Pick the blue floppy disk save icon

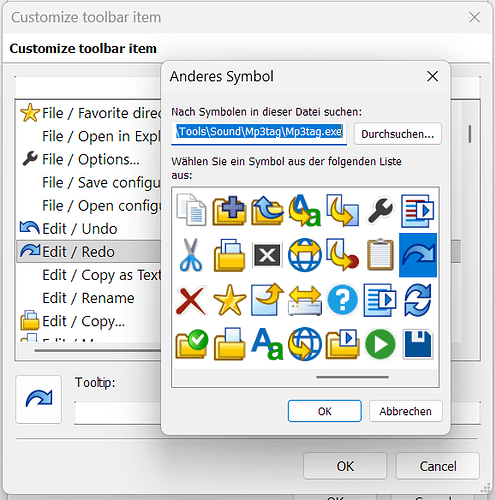click(418, 344)
